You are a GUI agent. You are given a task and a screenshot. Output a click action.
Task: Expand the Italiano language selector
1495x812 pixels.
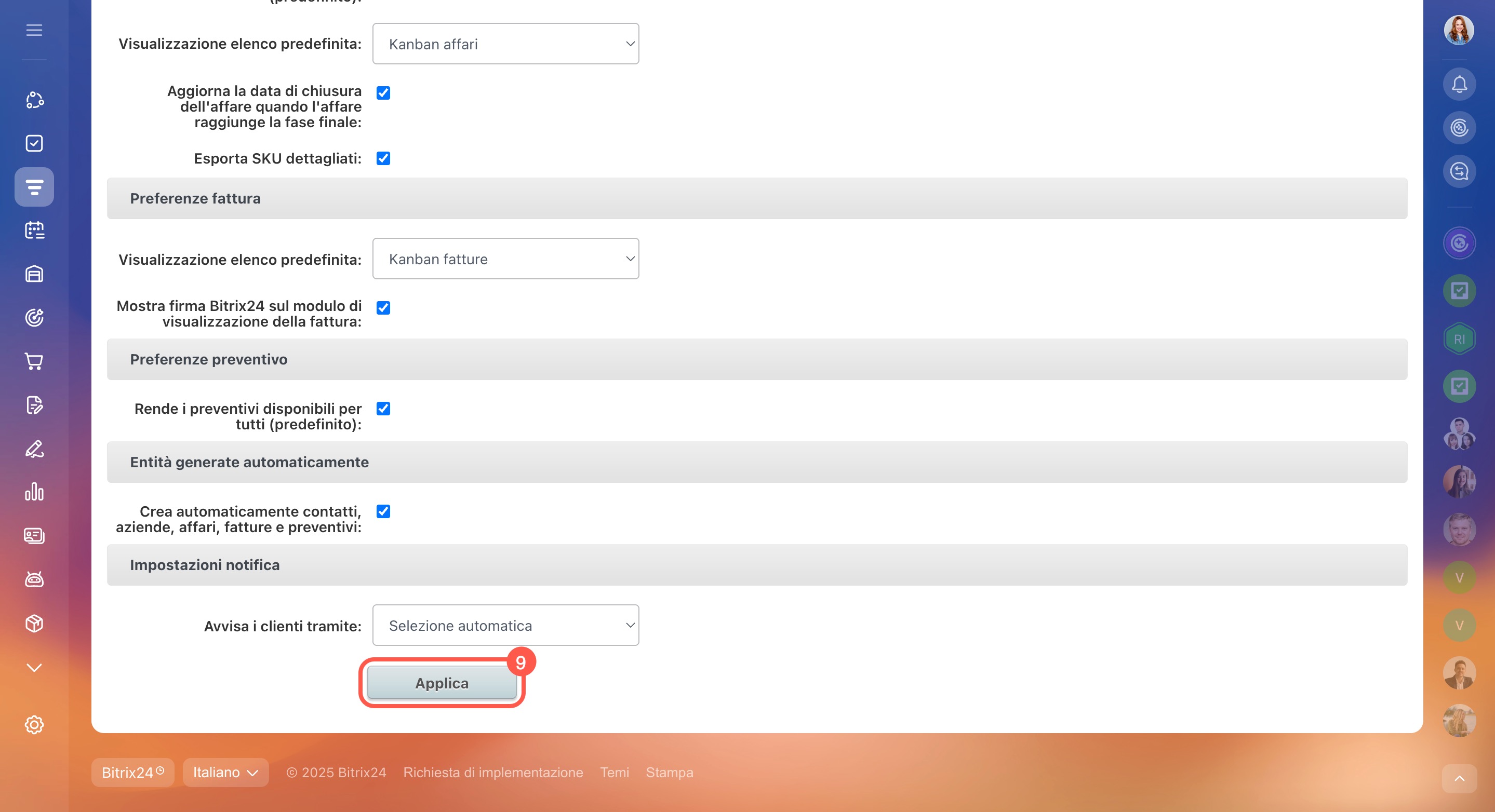click(225, 773)
